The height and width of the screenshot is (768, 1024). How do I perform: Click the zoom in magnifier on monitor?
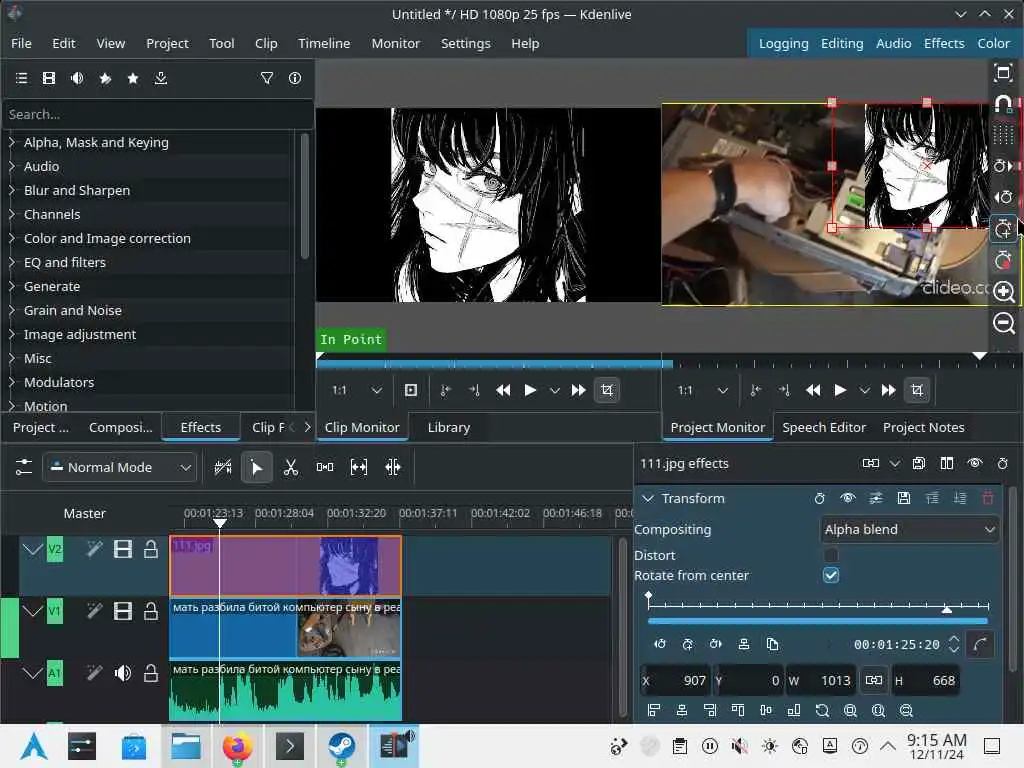tap(1004, 292)
